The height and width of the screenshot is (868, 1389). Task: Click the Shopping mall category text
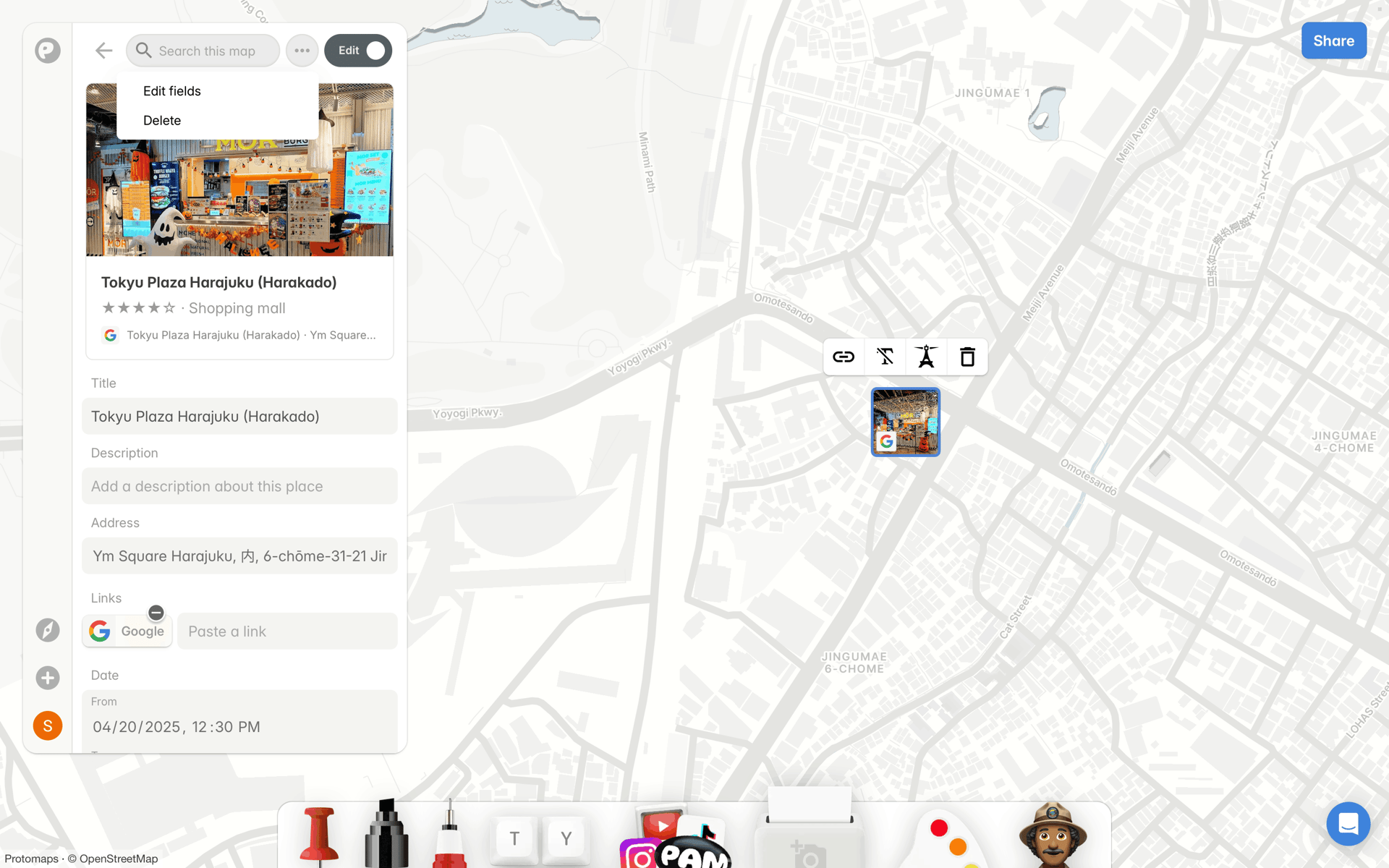click(237, 308)
